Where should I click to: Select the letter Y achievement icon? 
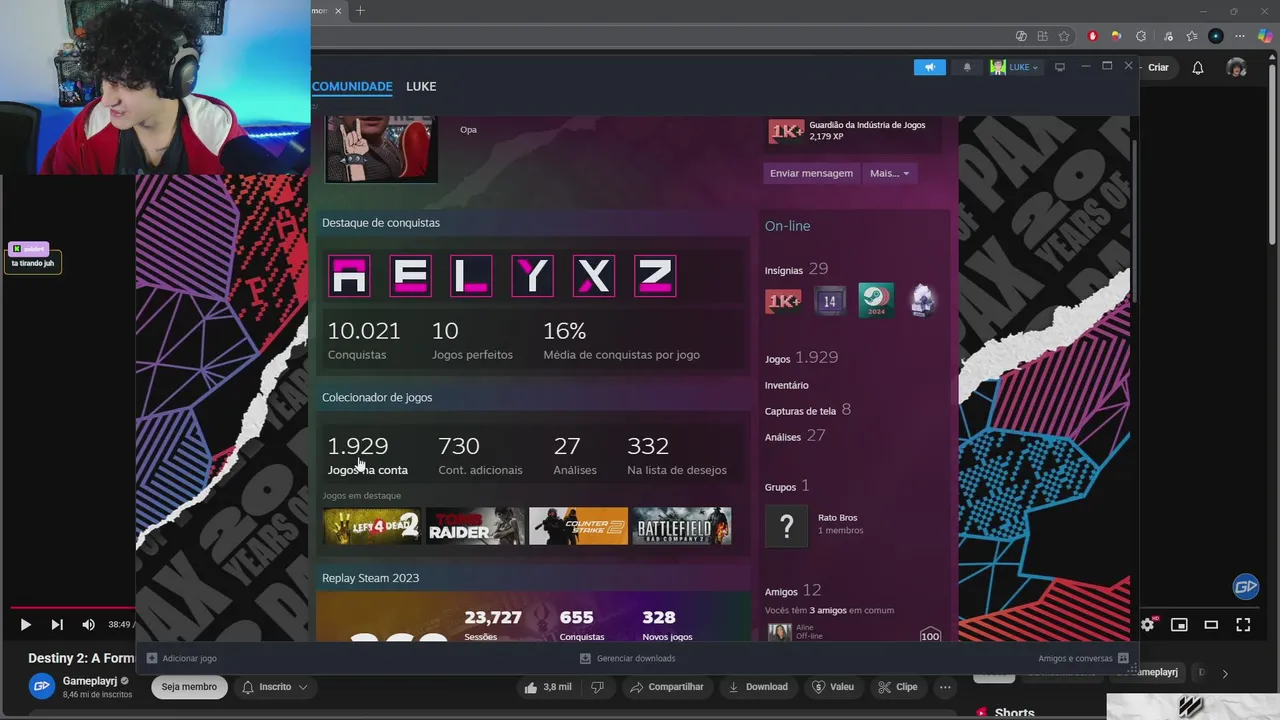click(x=532, y=276)
